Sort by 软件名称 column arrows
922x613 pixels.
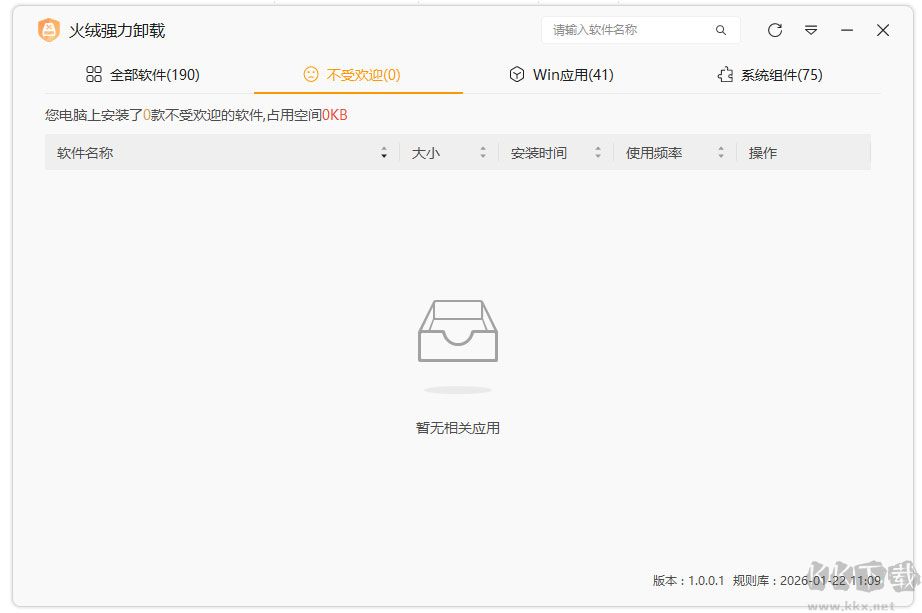384,153
